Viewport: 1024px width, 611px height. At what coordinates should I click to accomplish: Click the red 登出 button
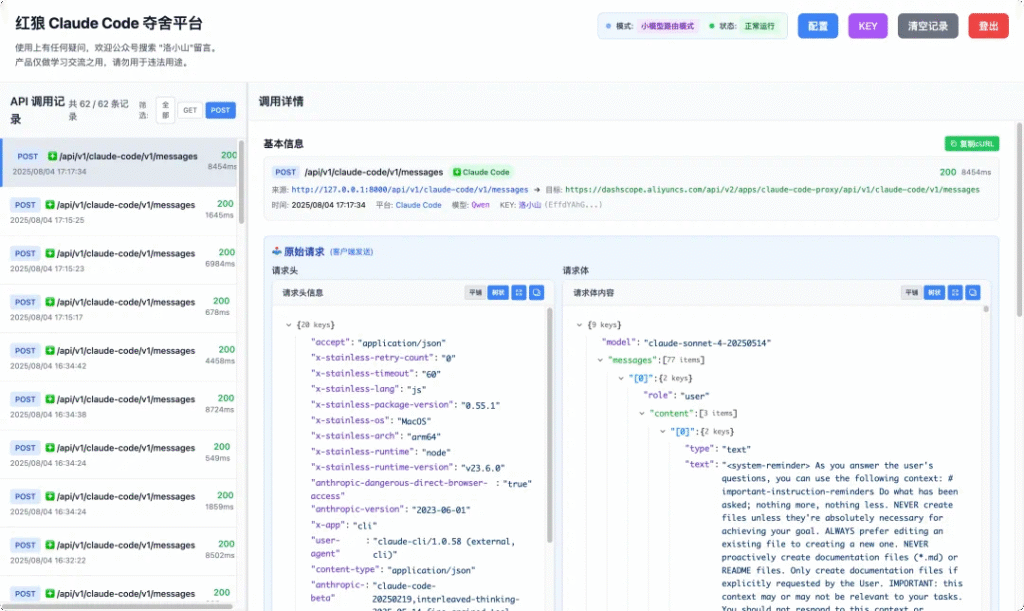coord(988,26)
